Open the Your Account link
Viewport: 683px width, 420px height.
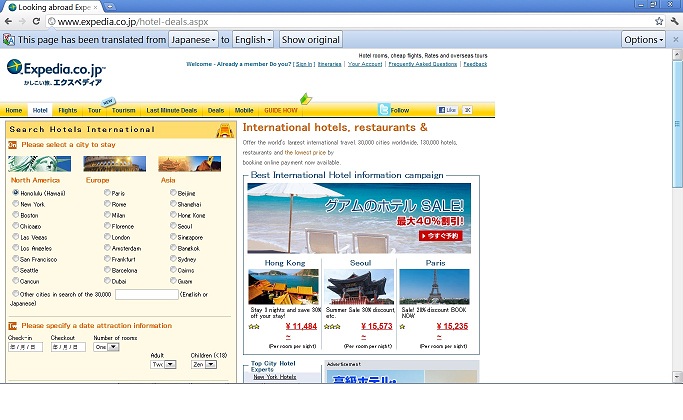pos(365,64)
